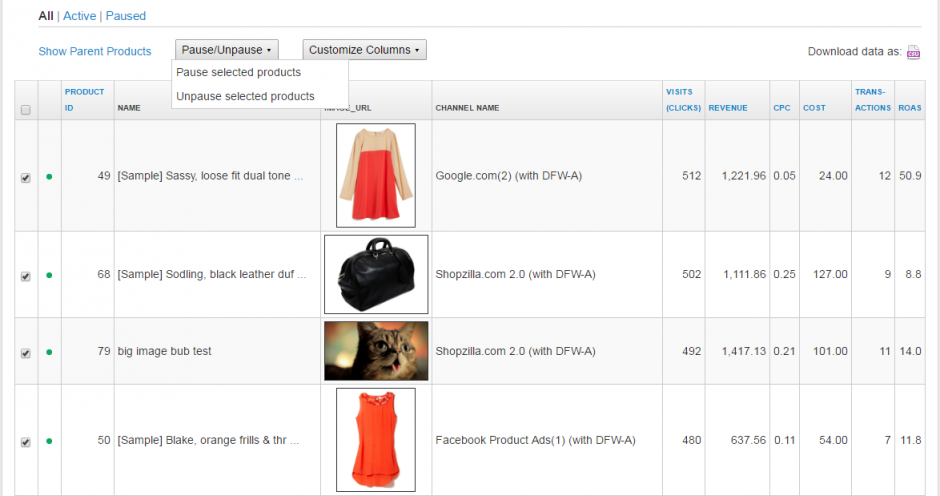The image size is (940, 496).
Task: Click revenue value 1,417.13
Action: point(743,351)
